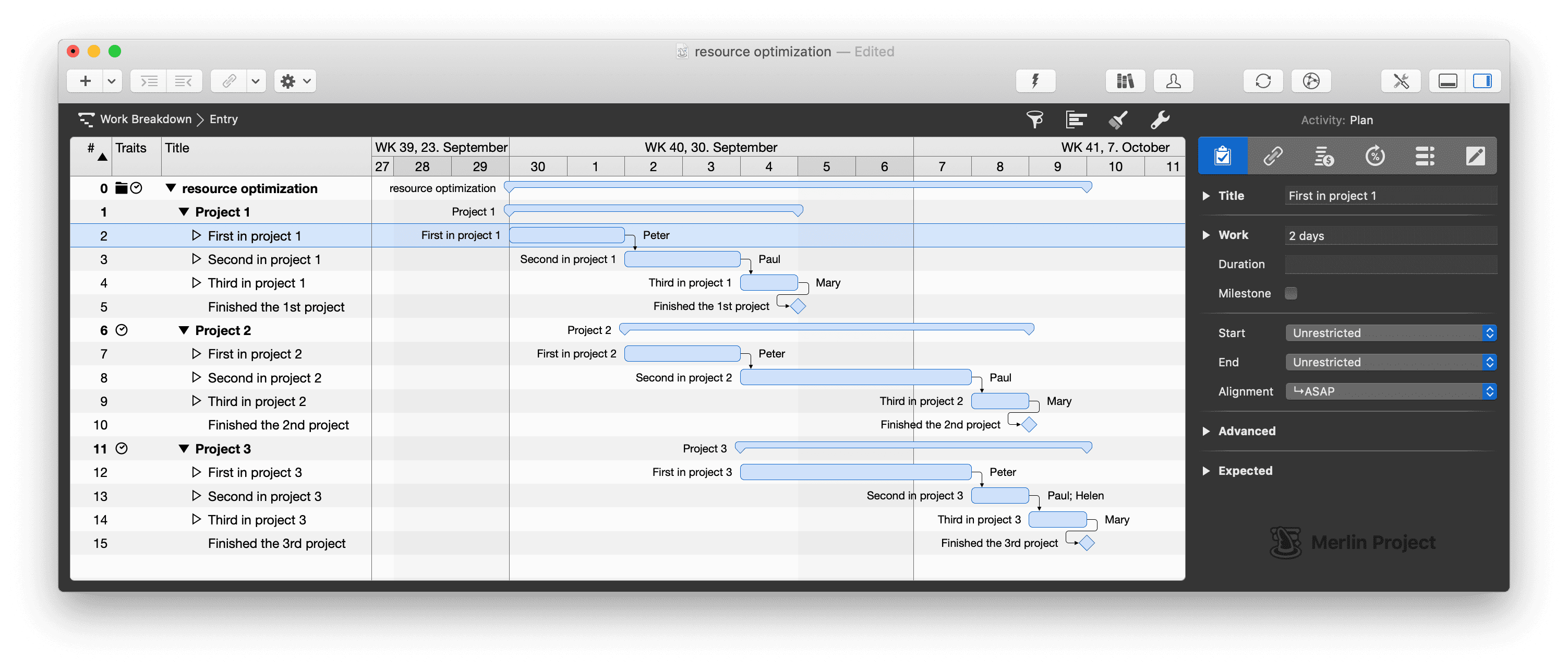Click the add new item plus button
The image size is (1568, 669).
(x=85, y=80)
